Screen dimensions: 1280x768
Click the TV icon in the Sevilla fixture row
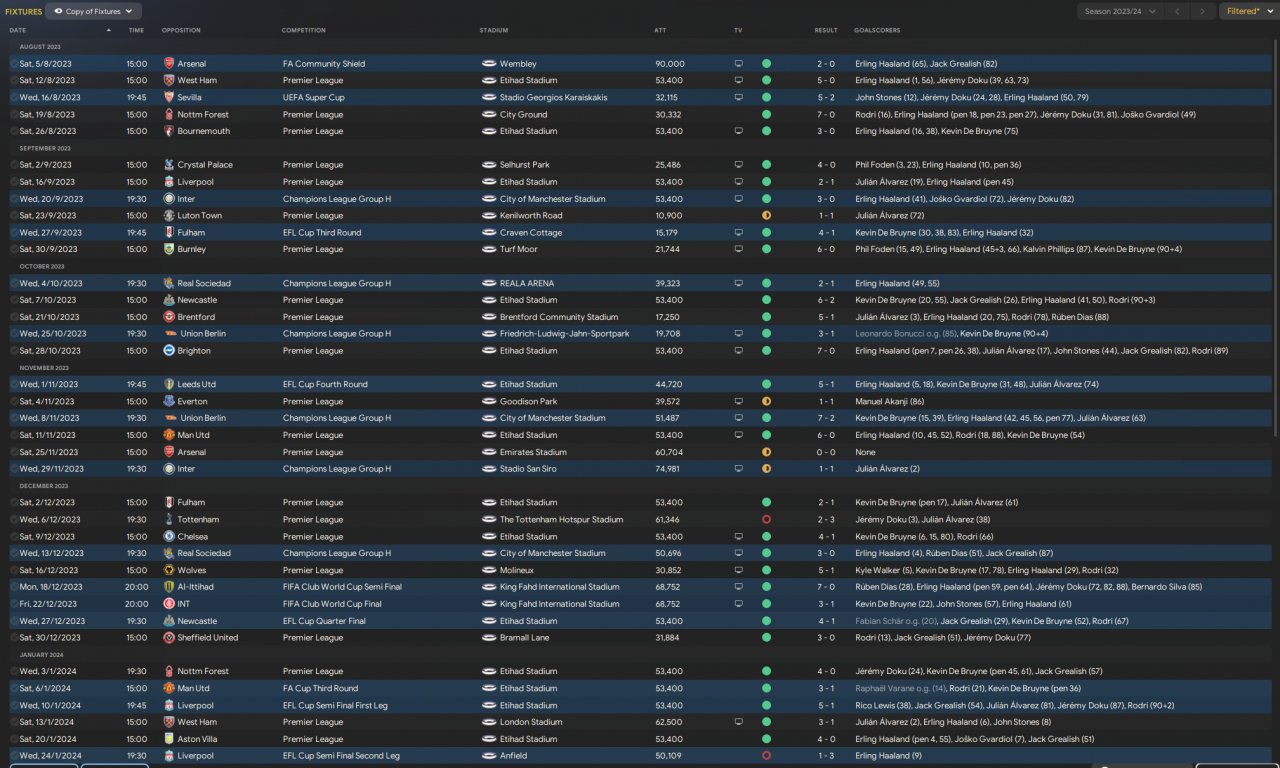(739, 98)
